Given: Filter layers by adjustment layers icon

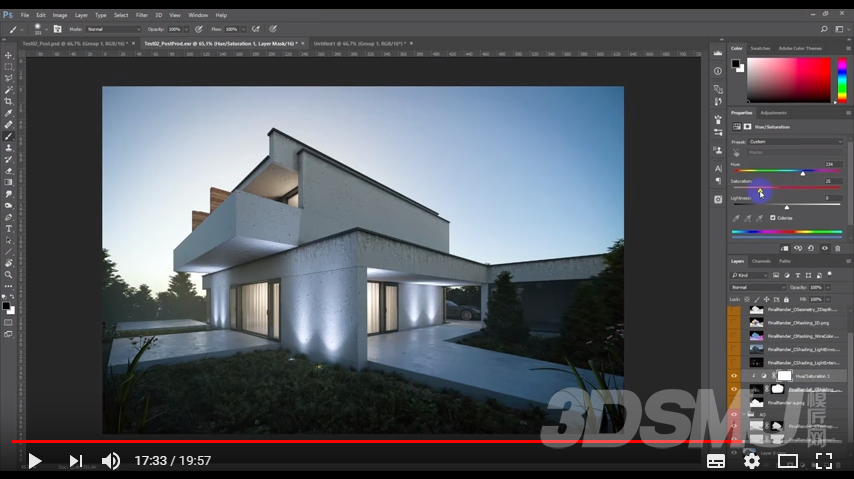Looking at the screenshot, I should point(786,275).
